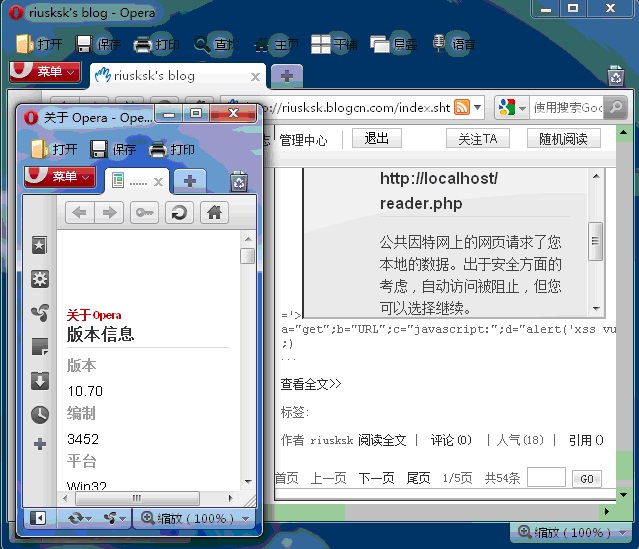Click Open (打开) in main Opera toolbar
Viewport: 639px width, 549px height.
[39, 44]
